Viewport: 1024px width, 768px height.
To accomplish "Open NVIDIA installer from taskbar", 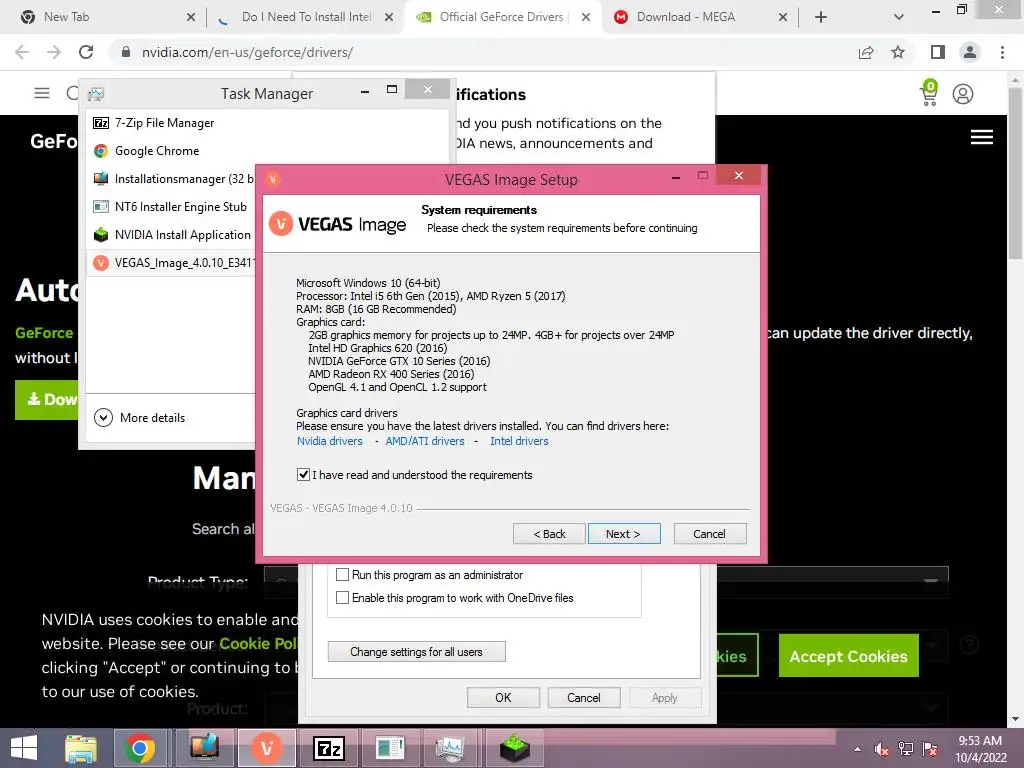I will point(515,748).
